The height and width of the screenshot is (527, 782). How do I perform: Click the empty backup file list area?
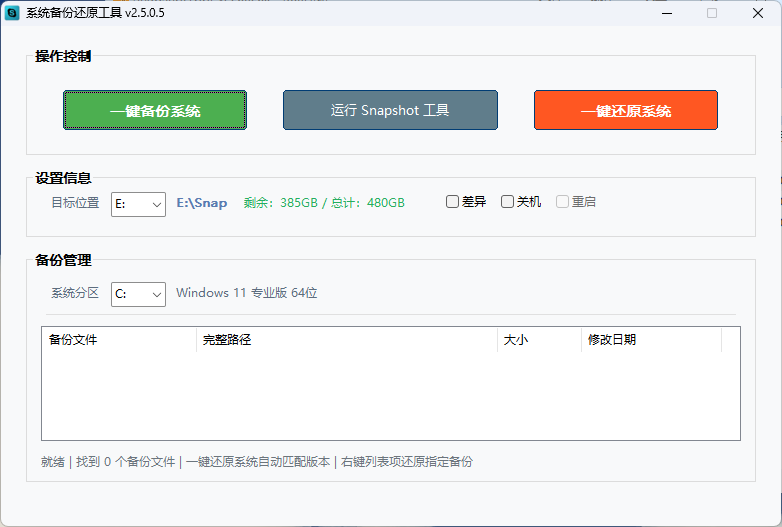point(391,396)
